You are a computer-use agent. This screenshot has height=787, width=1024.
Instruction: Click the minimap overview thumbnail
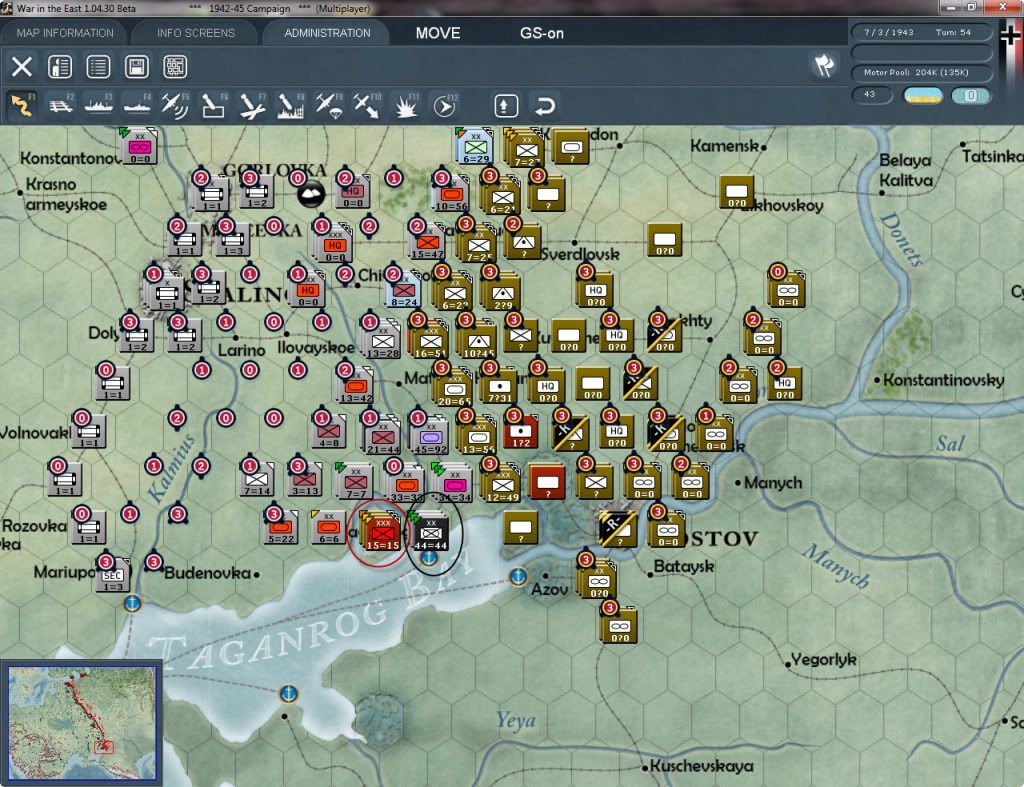point(82,723)
